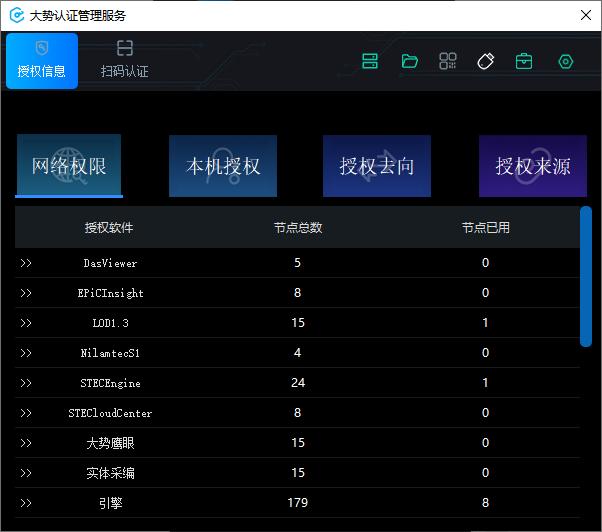
Task: Expand the EPiCInsight row
Action: [26, 293]
